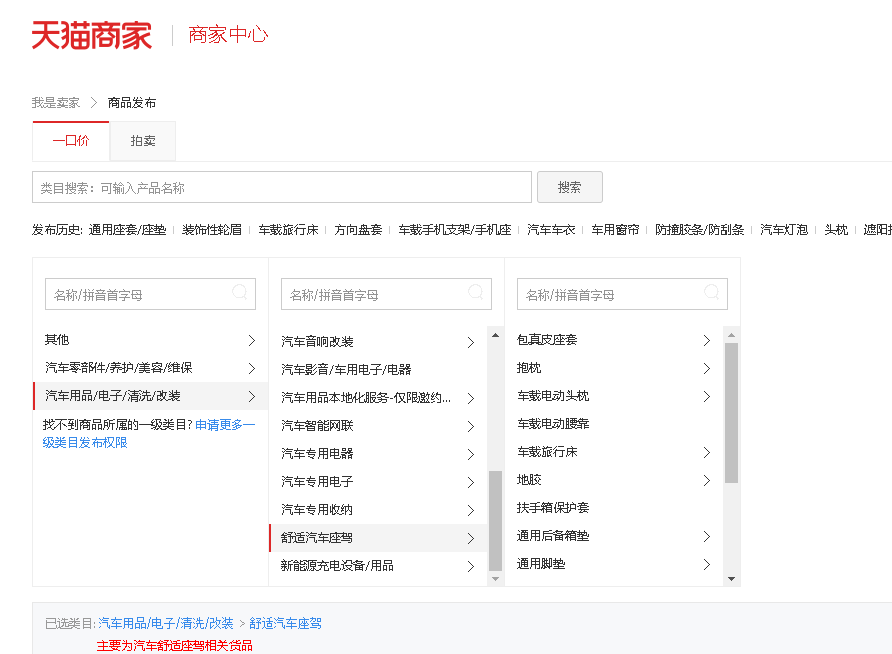Expand arrow next to 汽车用品/电子/清洗/改装
Screen dimensions: 892x654
[x=252, y=396]
